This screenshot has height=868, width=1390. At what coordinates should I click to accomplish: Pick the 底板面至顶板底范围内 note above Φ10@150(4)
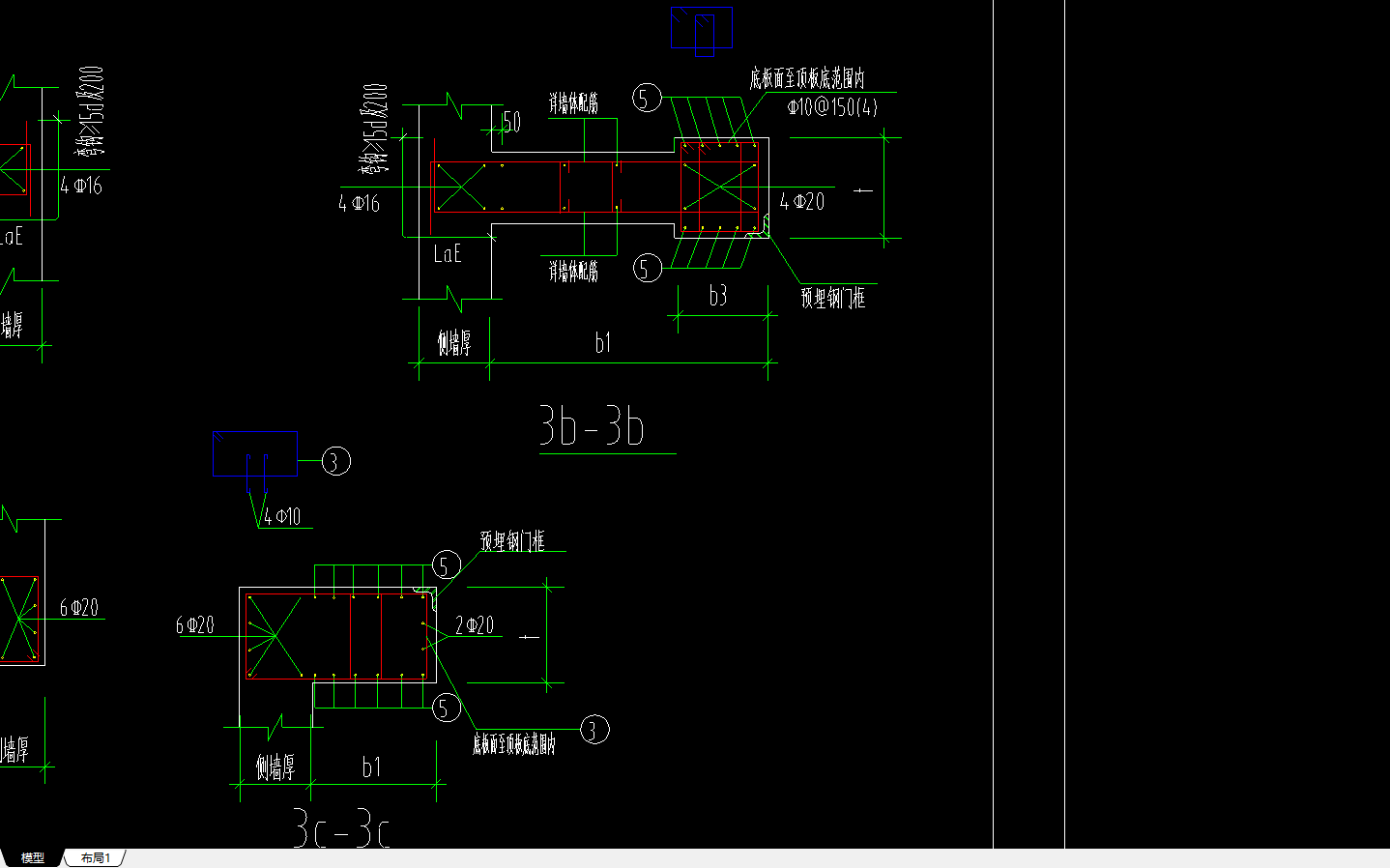(x=807, y=78)
